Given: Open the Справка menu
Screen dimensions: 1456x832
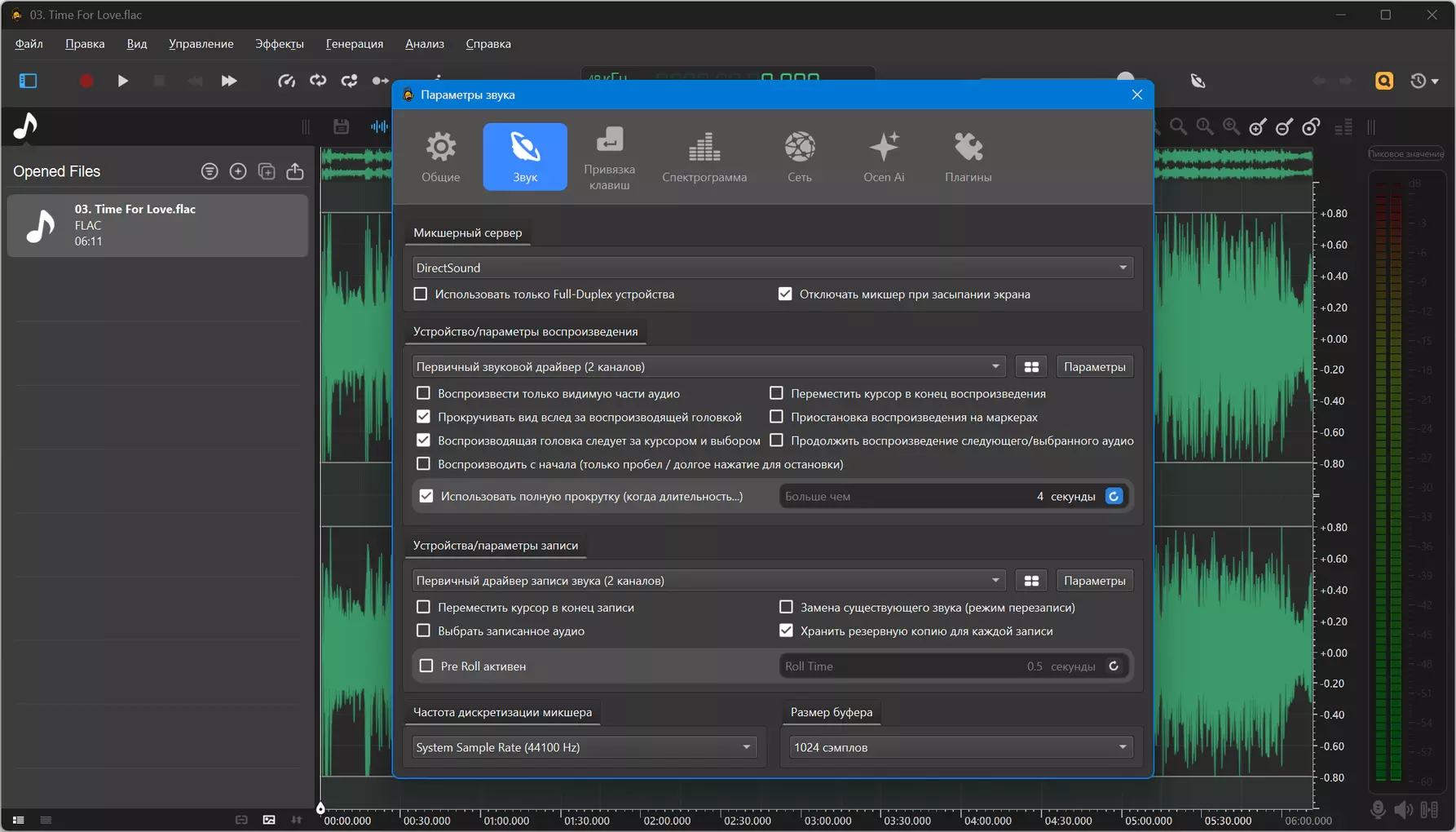Looking at the screenshot, I should tap(488, 44).
